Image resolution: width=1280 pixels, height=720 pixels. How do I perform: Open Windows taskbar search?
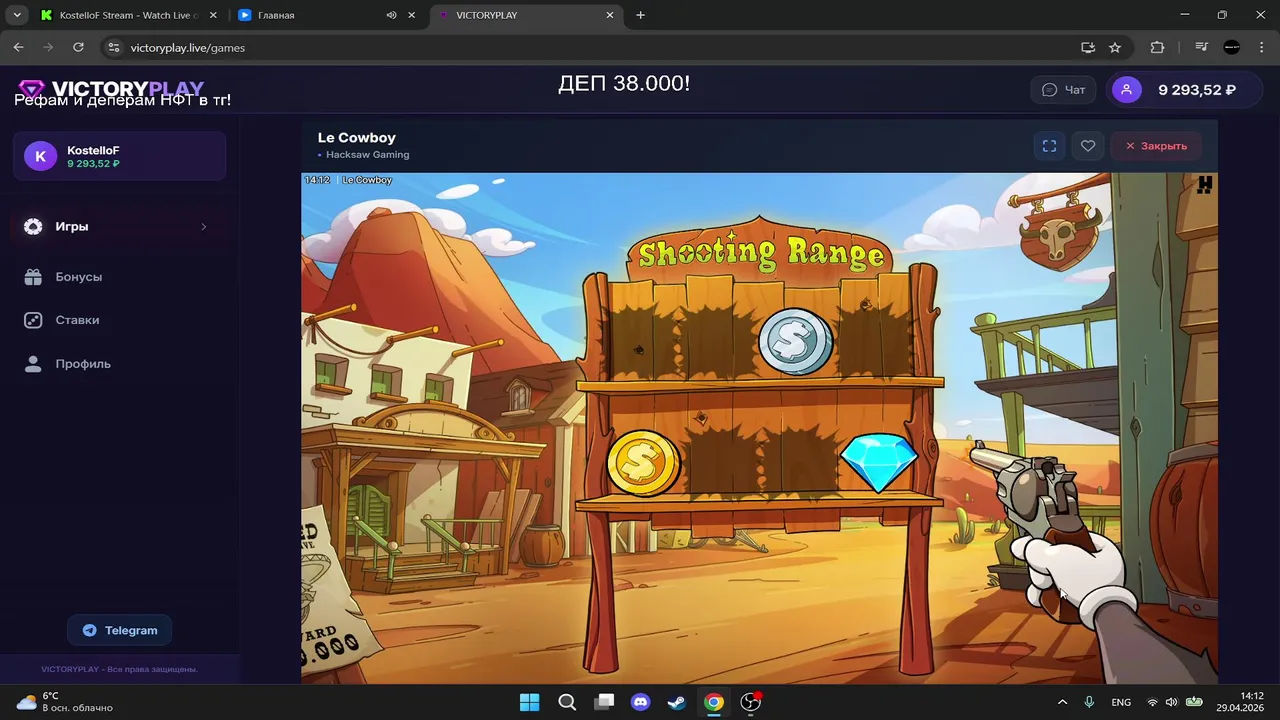[567, 702]
